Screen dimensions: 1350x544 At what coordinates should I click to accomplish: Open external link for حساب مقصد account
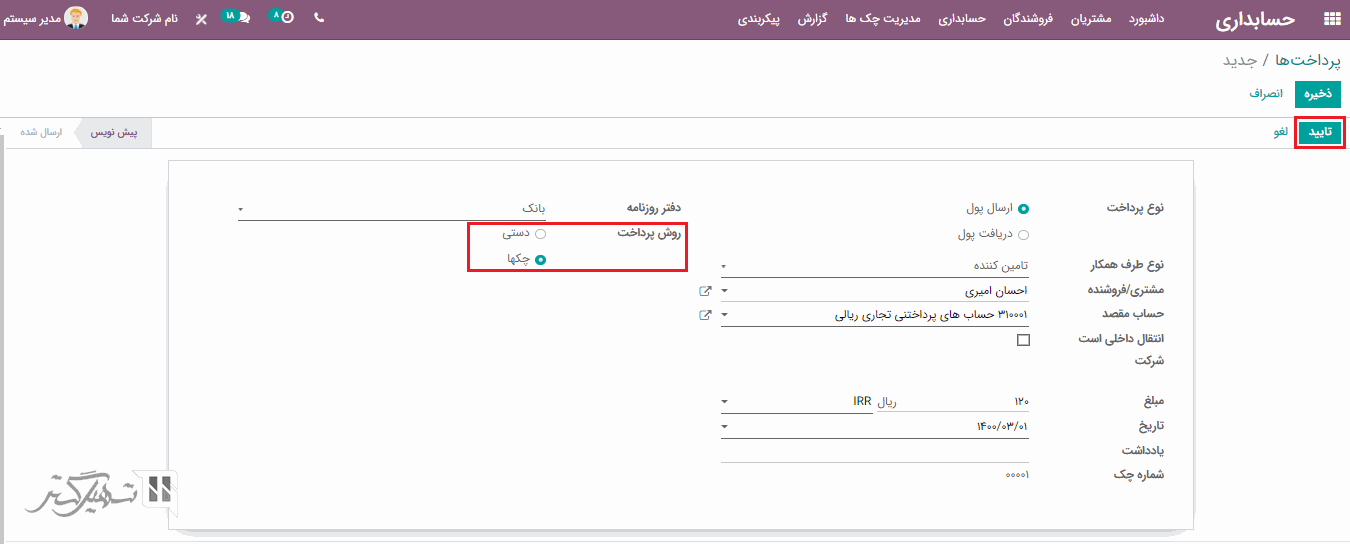705,315
